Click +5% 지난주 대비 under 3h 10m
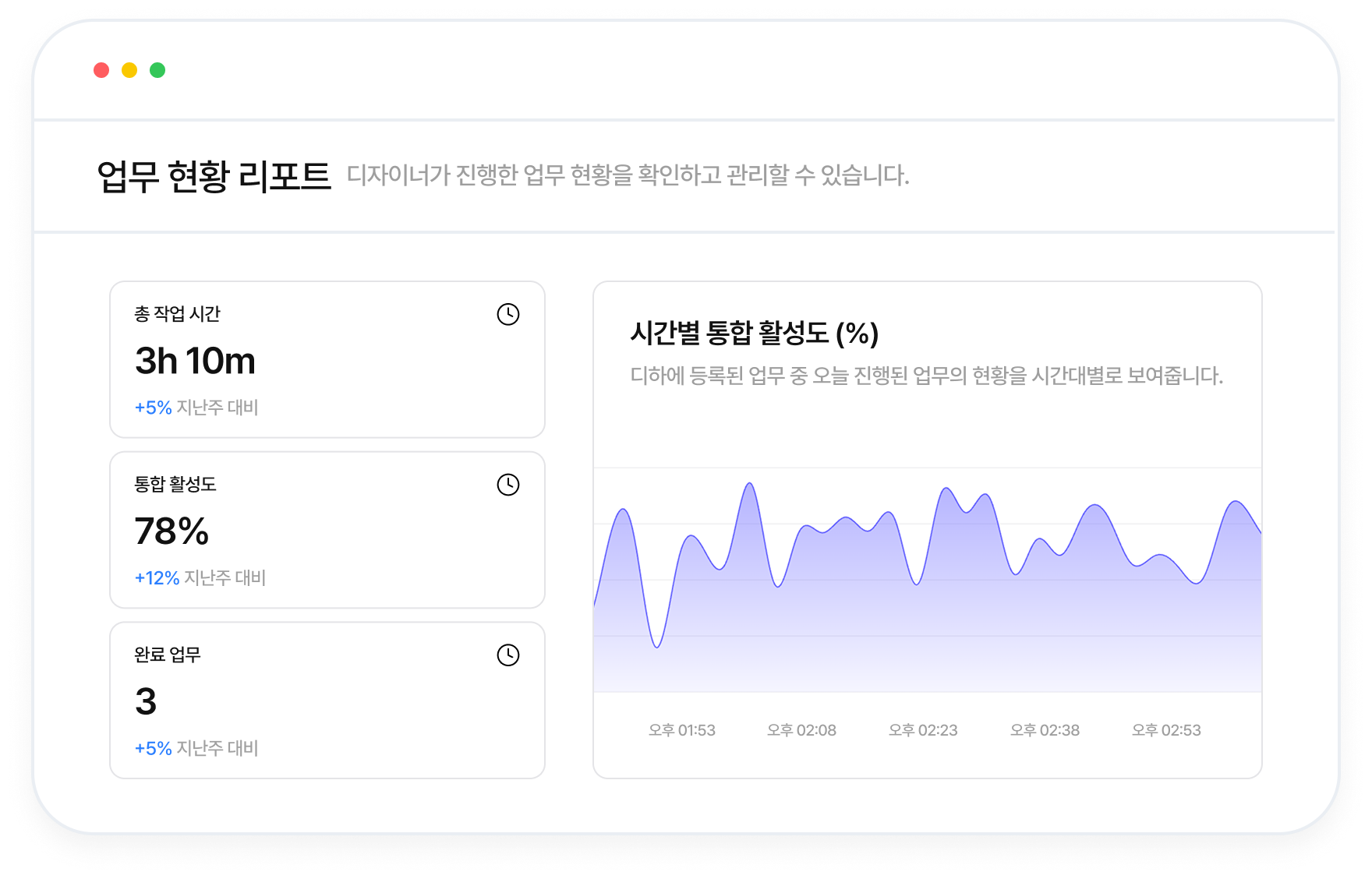The image size is (1372, 879). [x=196, y=408]
